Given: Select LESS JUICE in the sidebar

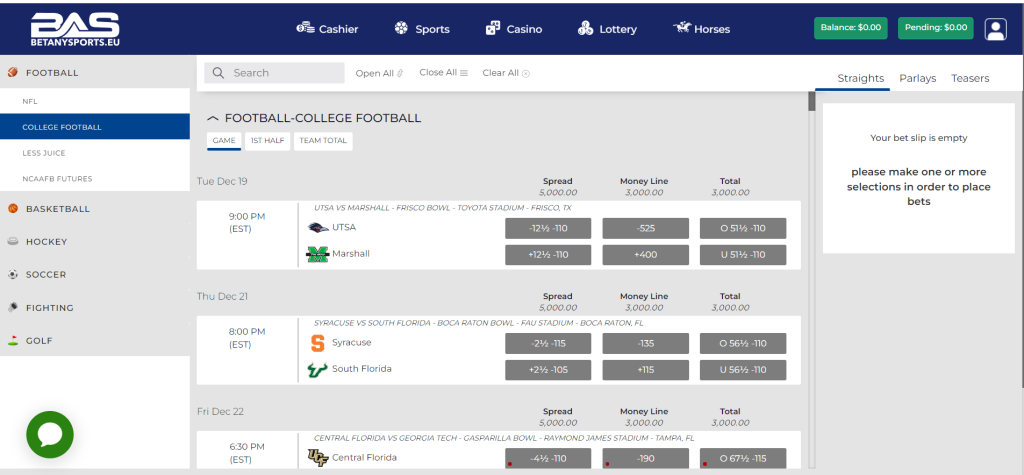Looking at the screenshot, I should click(95, 153).
